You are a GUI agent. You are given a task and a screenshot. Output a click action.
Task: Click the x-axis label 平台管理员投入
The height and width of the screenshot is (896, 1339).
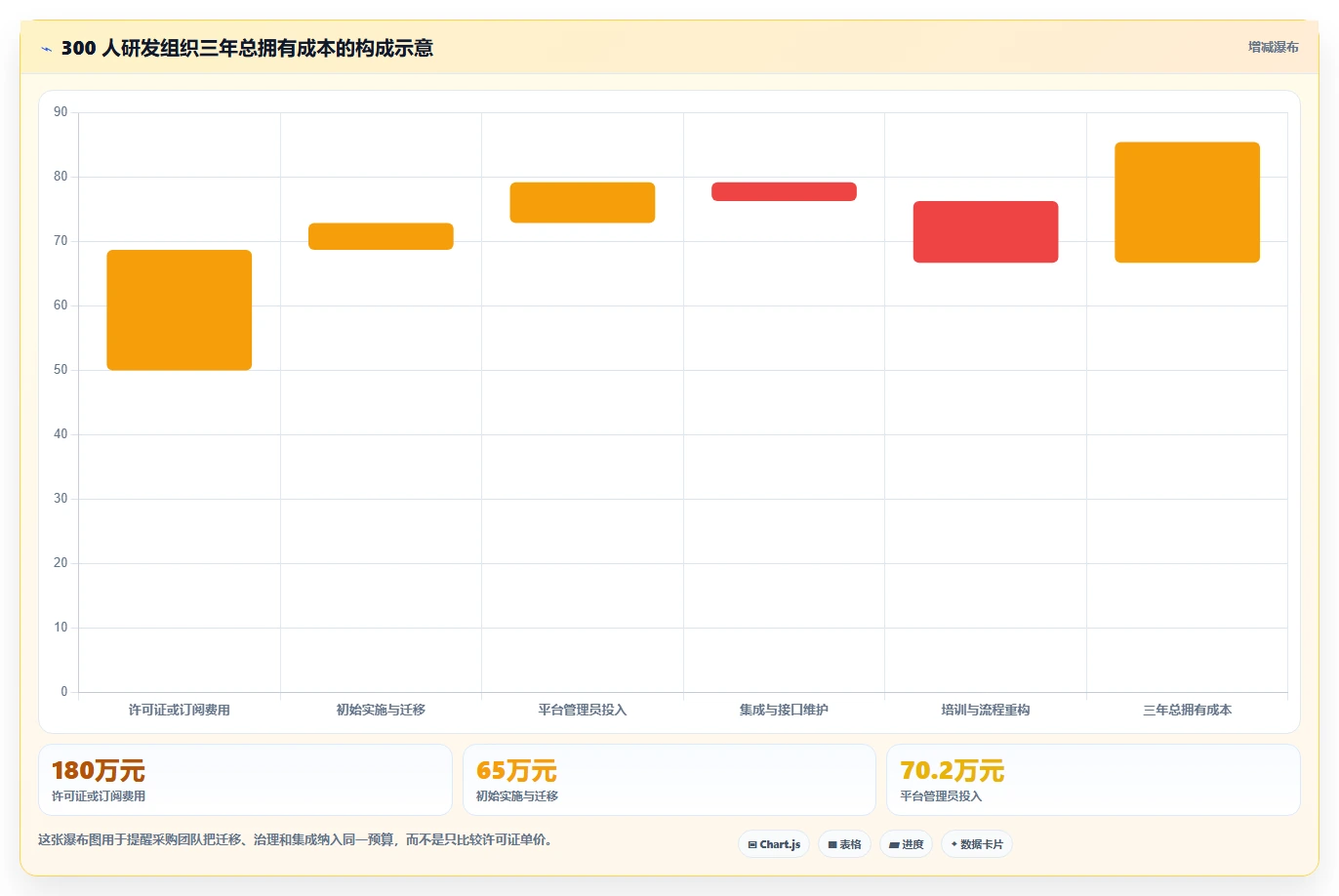coord(583,710)
